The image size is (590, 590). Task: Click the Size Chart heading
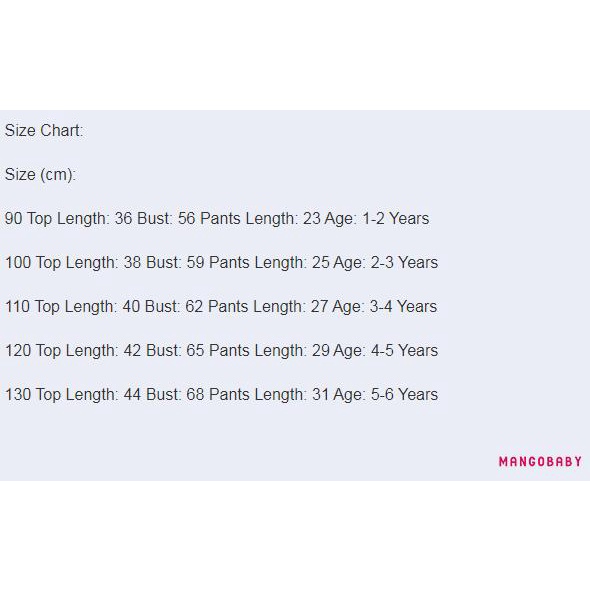[44, 131]
